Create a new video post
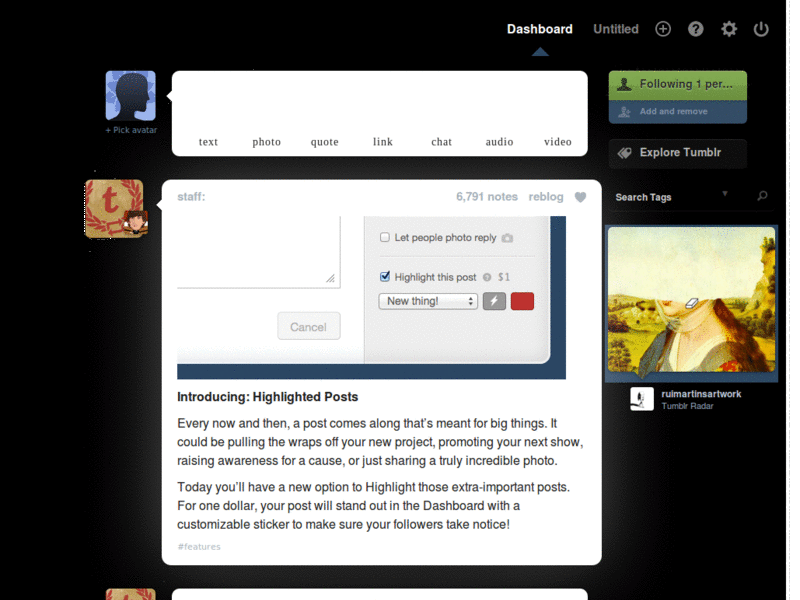 [x=558, y=142]
